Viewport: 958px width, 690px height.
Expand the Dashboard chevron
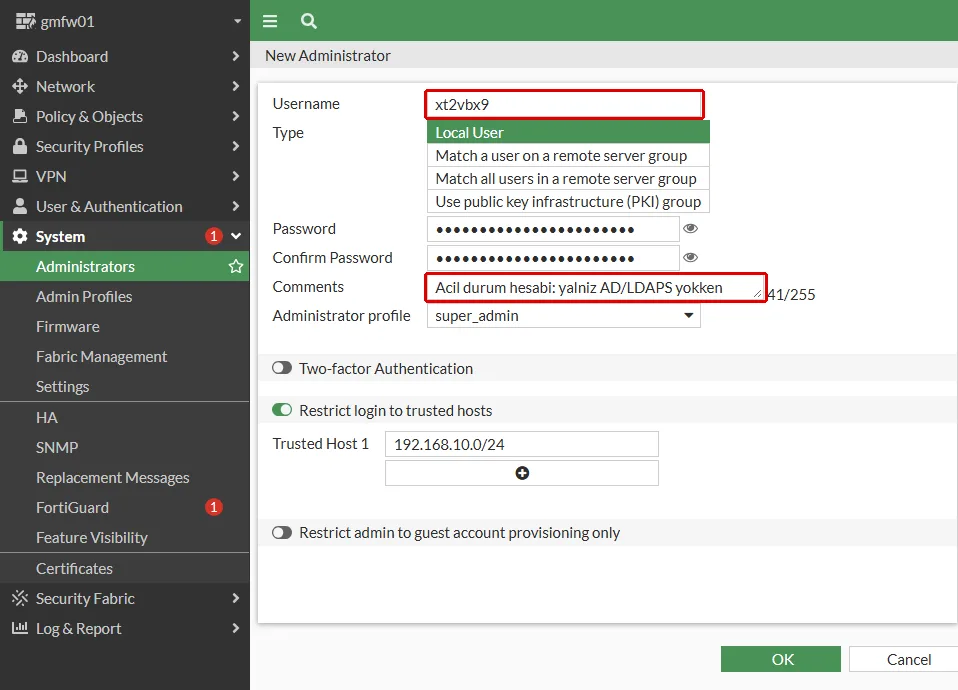(x=236, y=56)
